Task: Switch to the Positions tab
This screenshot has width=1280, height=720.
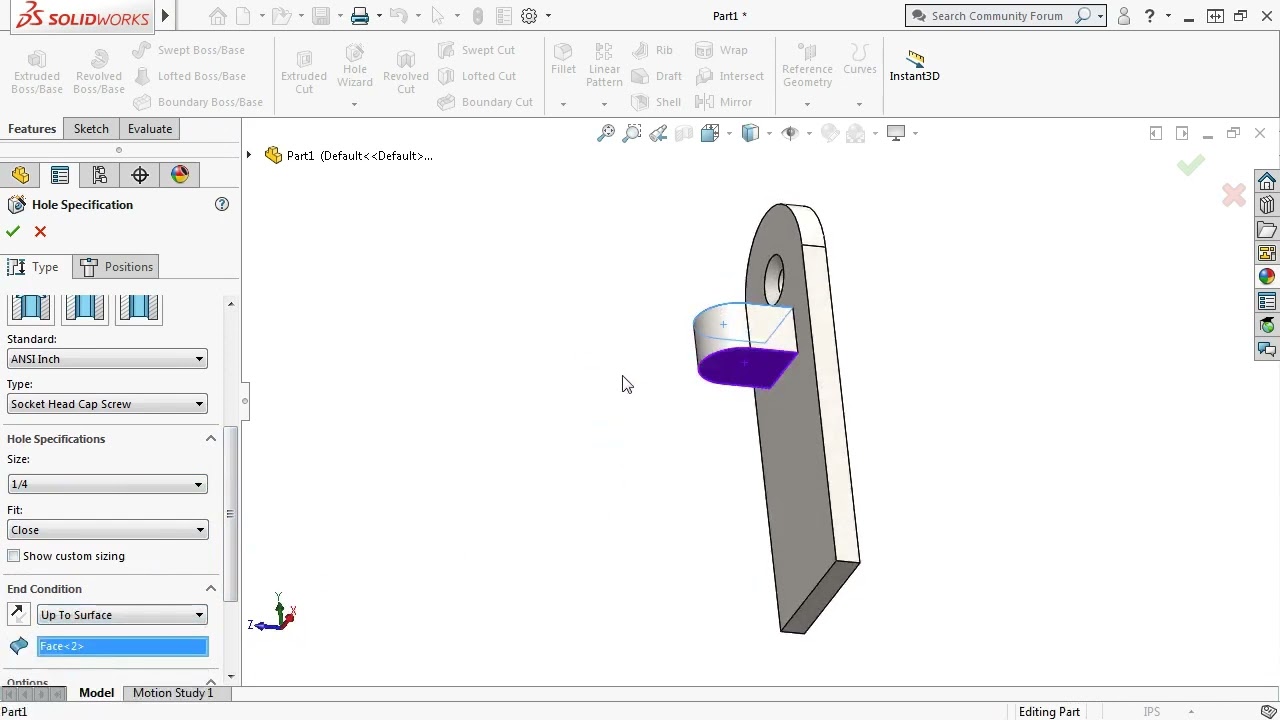Action: click(117, 267)
